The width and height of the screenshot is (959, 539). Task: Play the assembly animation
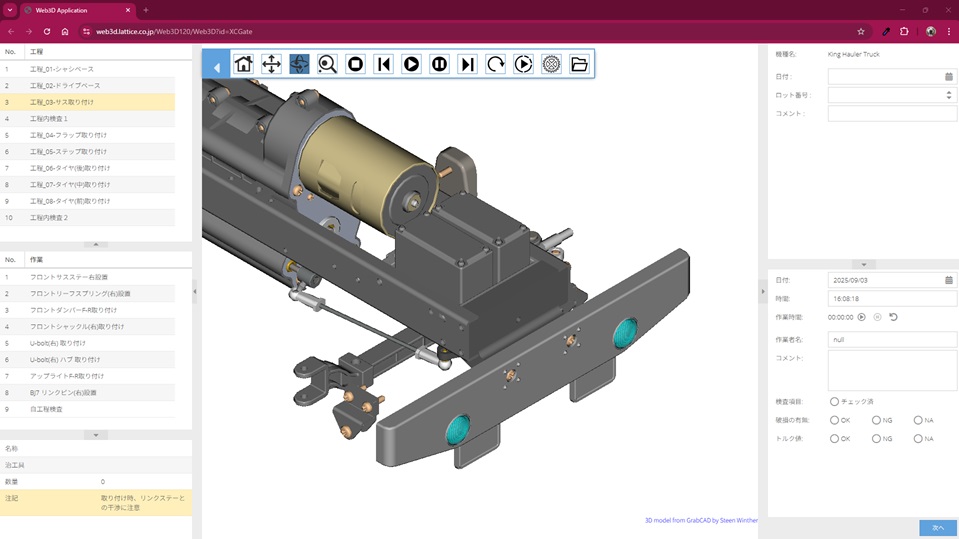(411, 64)
